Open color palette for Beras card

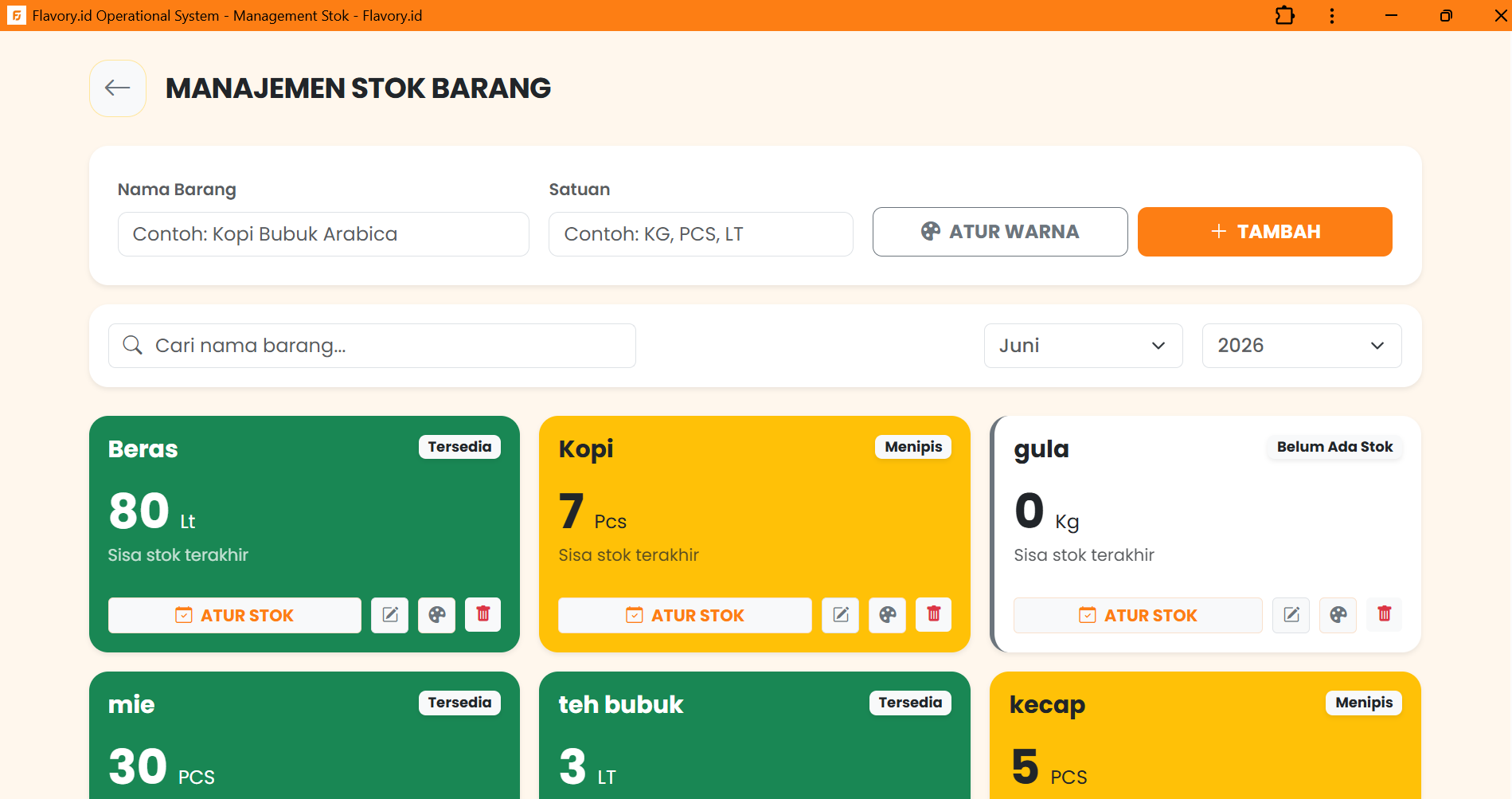437,615
